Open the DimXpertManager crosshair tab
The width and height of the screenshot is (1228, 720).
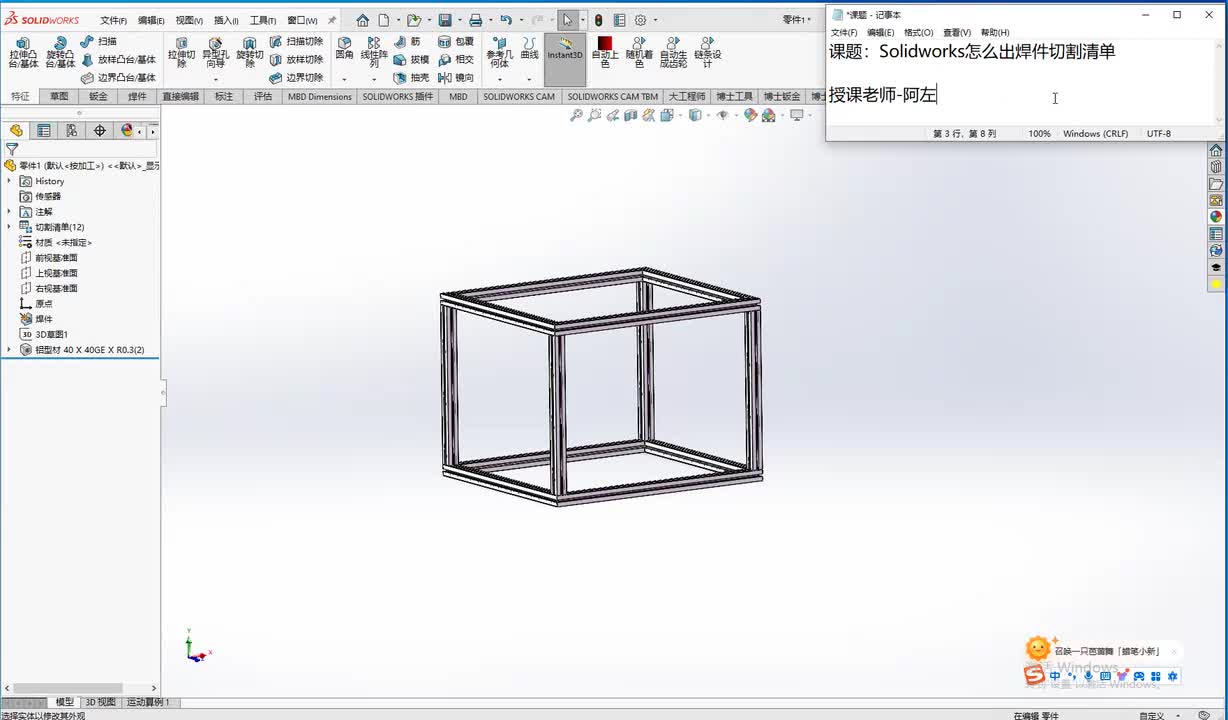pos(99,130)
